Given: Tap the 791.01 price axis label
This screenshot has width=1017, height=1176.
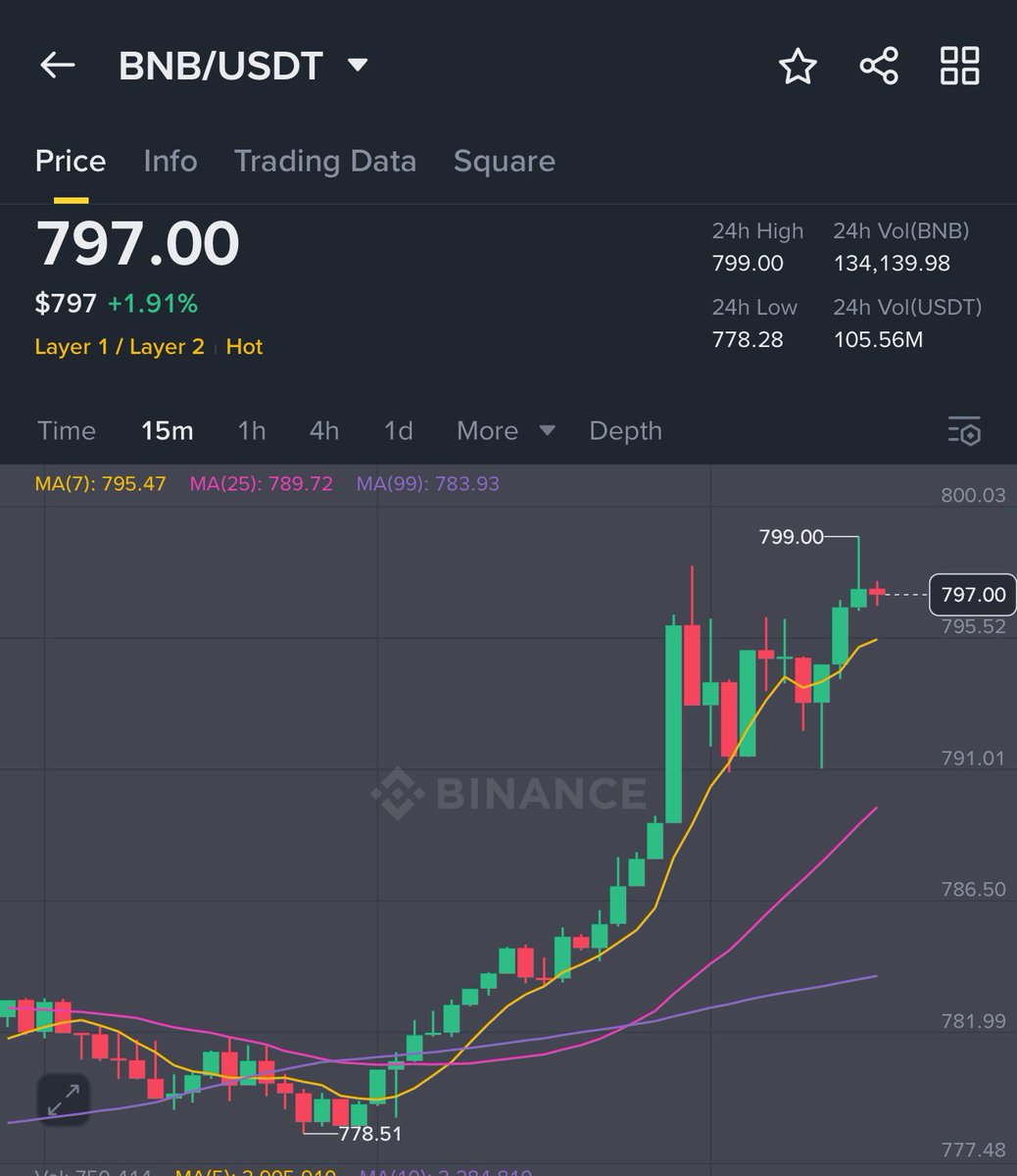Looking at the screenshot, I should pyautogui.click(x=973, y=758).
